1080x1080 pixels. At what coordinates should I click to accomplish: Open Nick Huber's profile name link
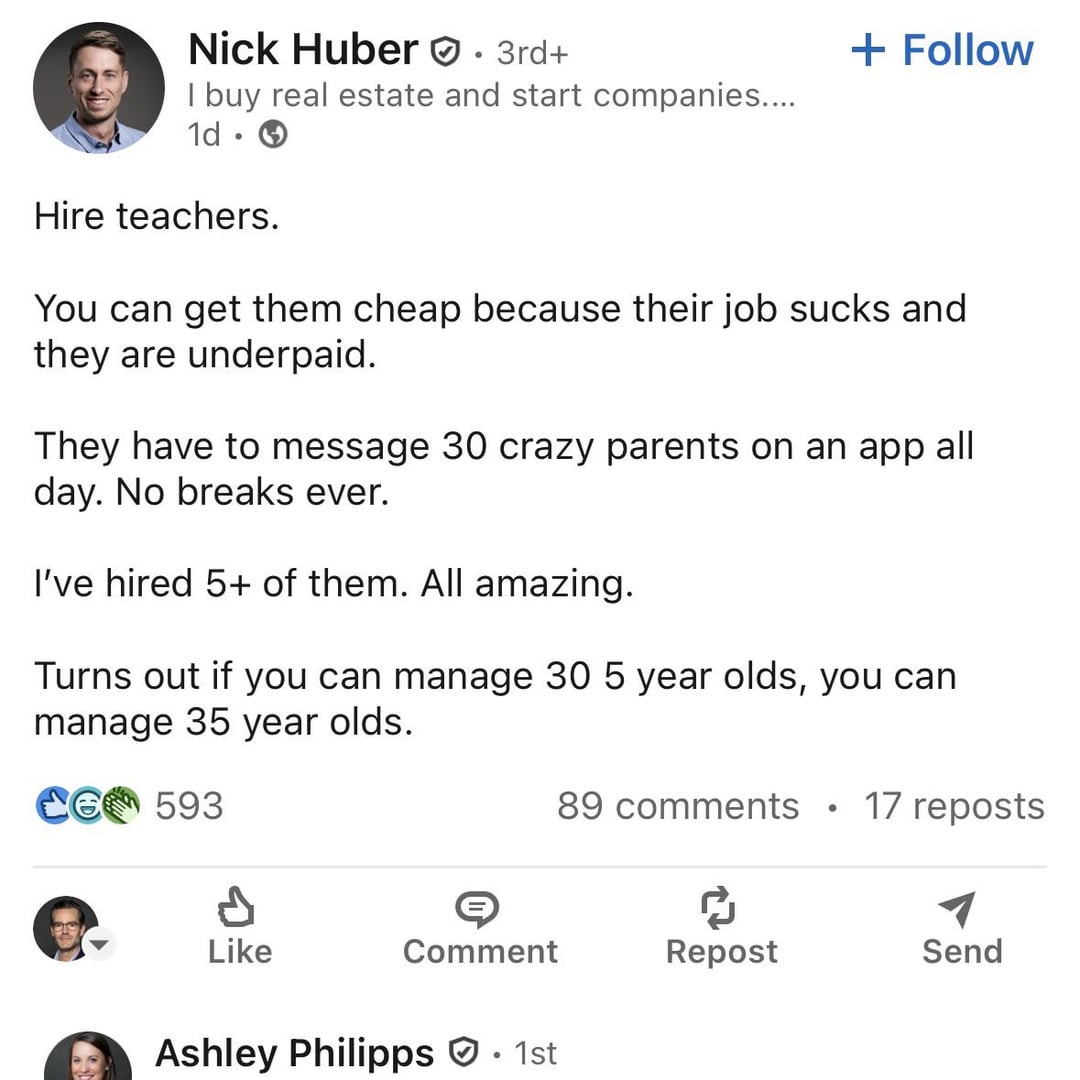[303, 50]
